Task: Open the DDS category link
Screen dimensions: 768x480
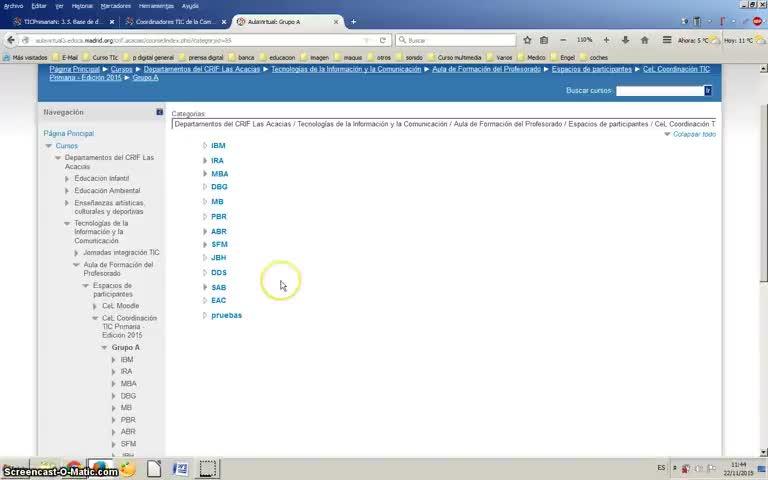Action: [x=219, y=272]
